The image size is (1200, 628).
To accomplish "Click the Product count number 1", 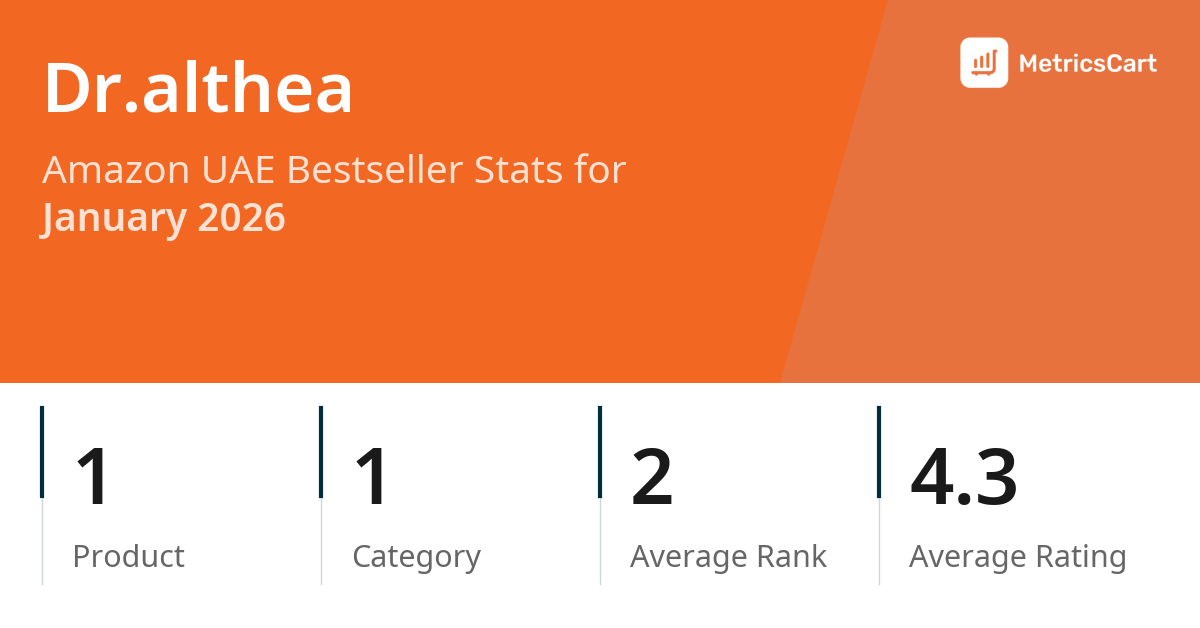I will pos(93,477).
